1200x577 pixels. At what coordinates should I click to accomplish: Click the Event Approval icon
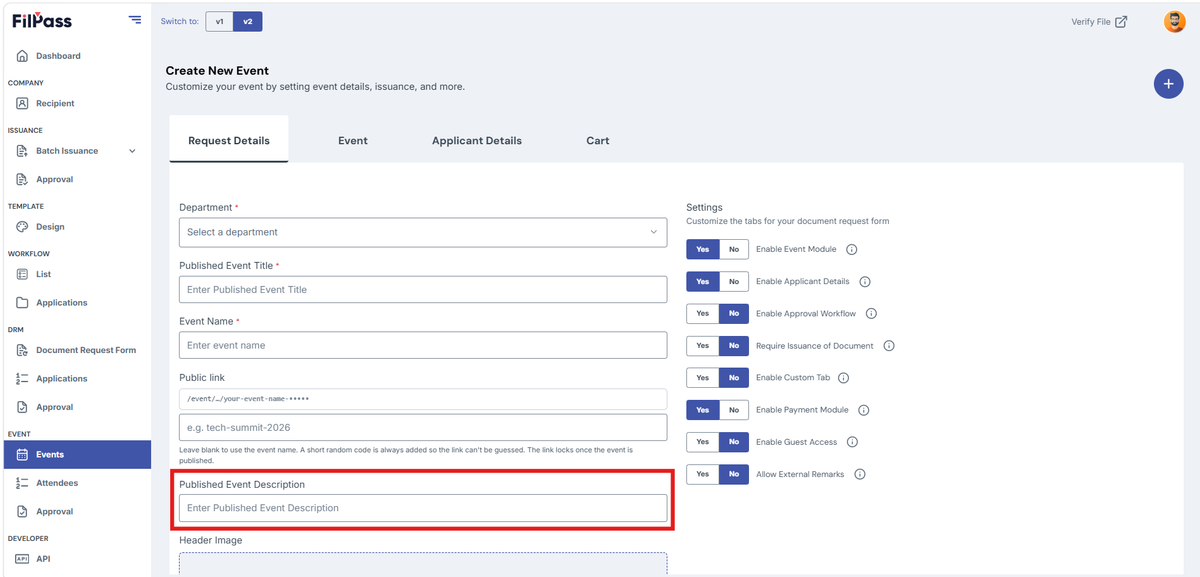coord(22,511)
